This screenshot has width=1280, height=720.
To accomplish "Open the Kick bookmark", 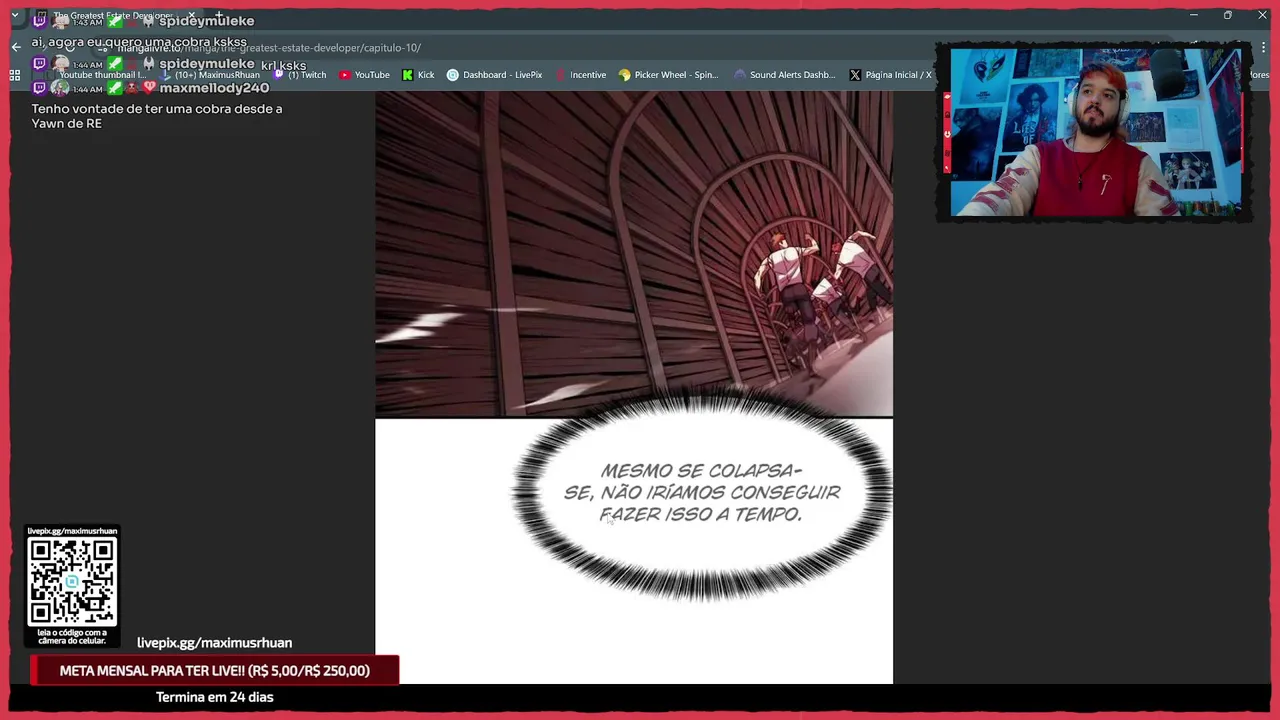I will tap(418, 75).
